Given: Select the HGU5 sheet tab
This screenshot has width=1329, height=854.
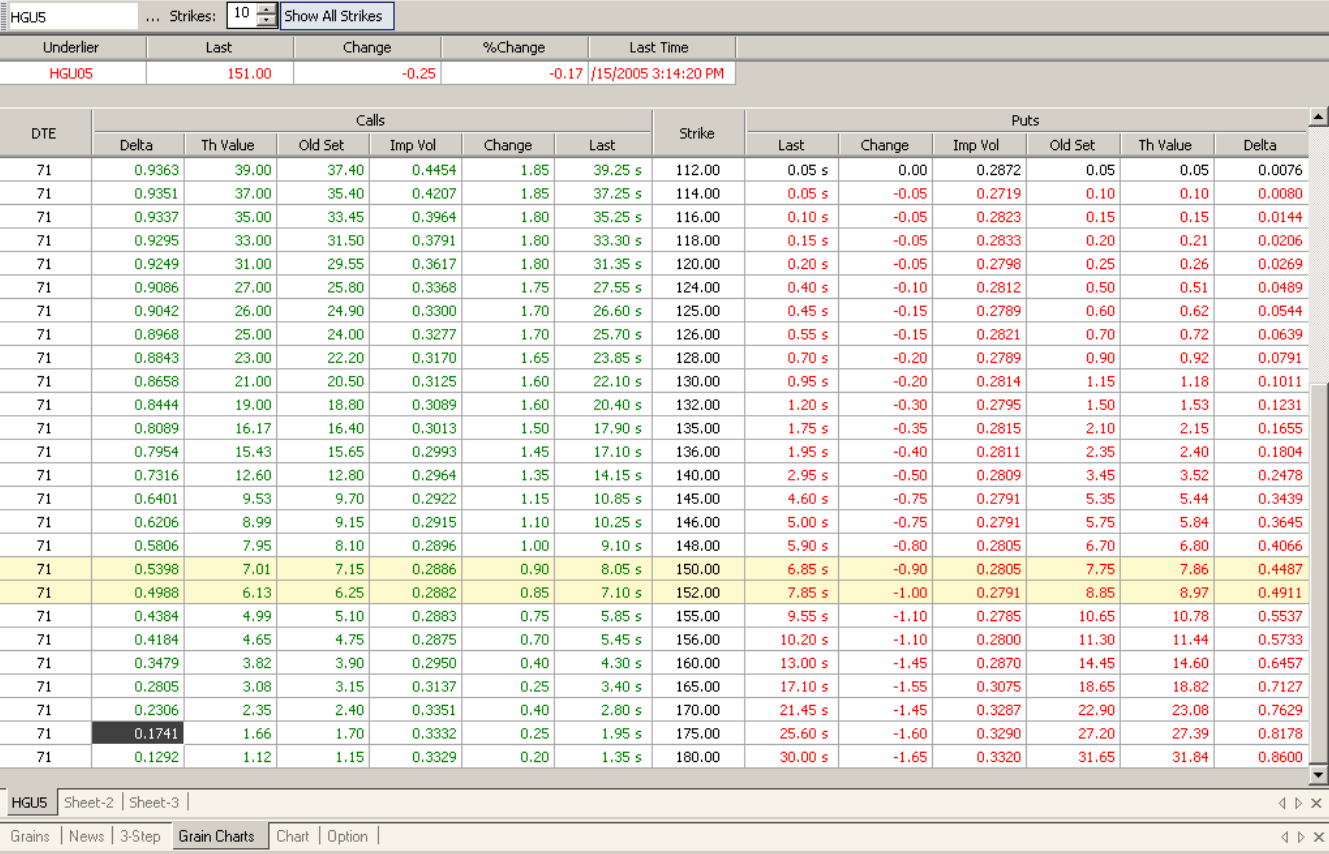Looking at the screenshot, I should point(30,802).
